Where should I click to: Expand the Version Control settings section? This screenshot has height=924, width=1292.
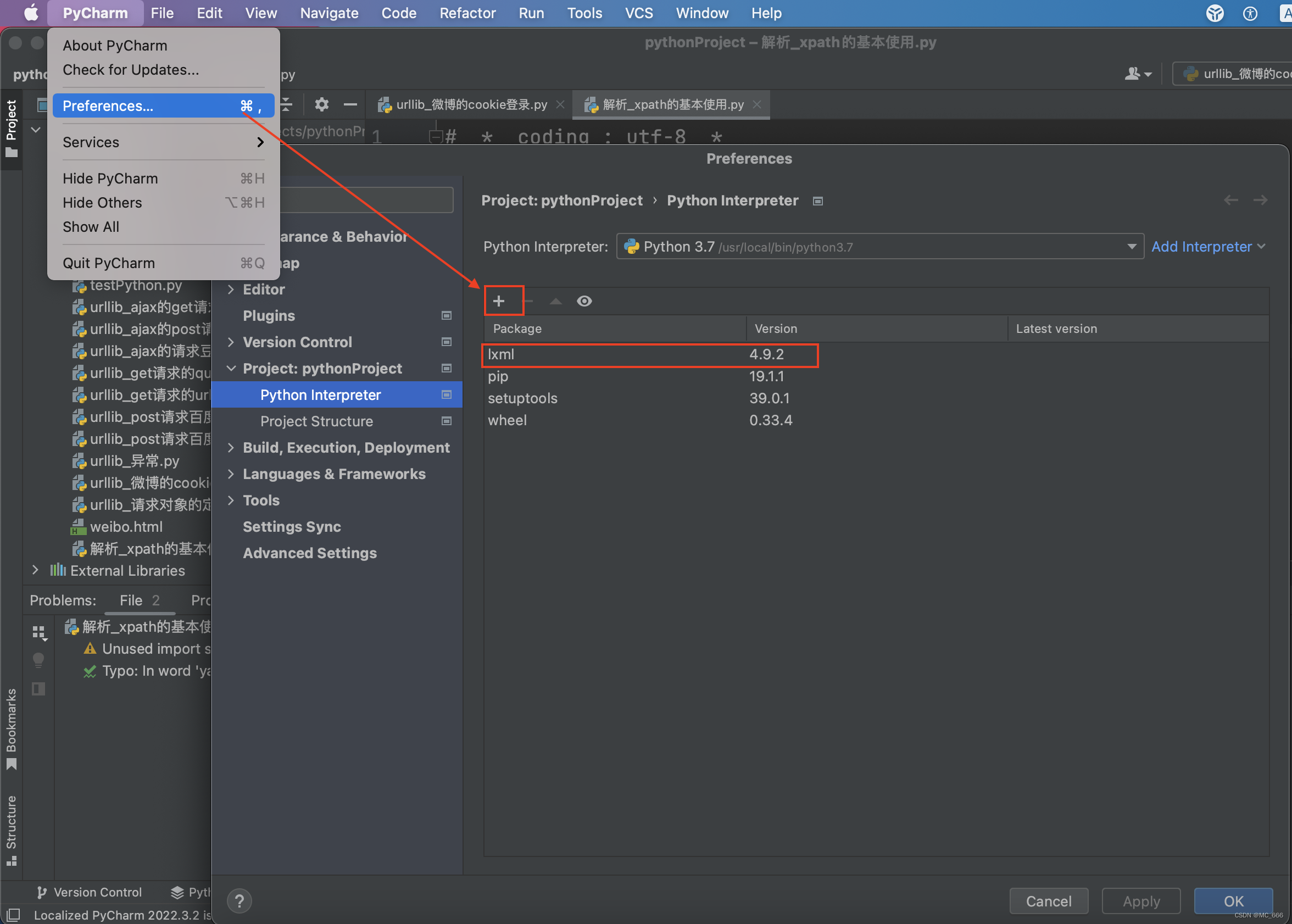tap(231, 342)
